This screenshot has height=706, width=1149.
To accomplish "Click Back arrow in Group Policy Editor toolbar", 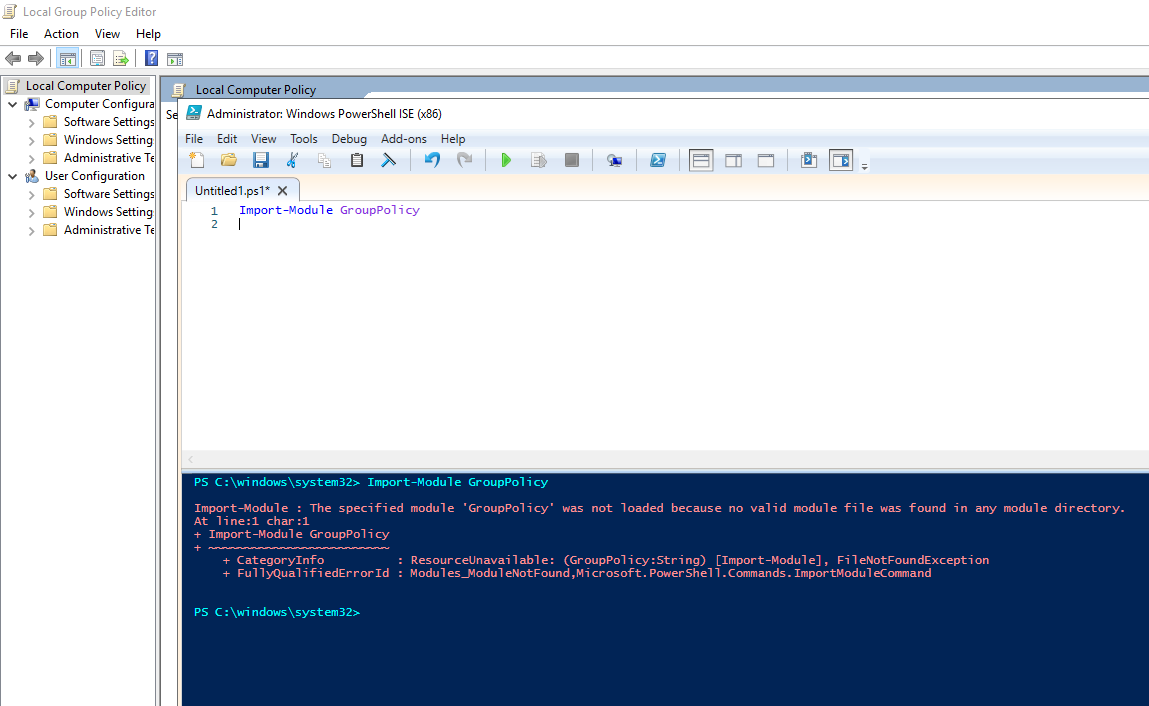I will point(13,59).
